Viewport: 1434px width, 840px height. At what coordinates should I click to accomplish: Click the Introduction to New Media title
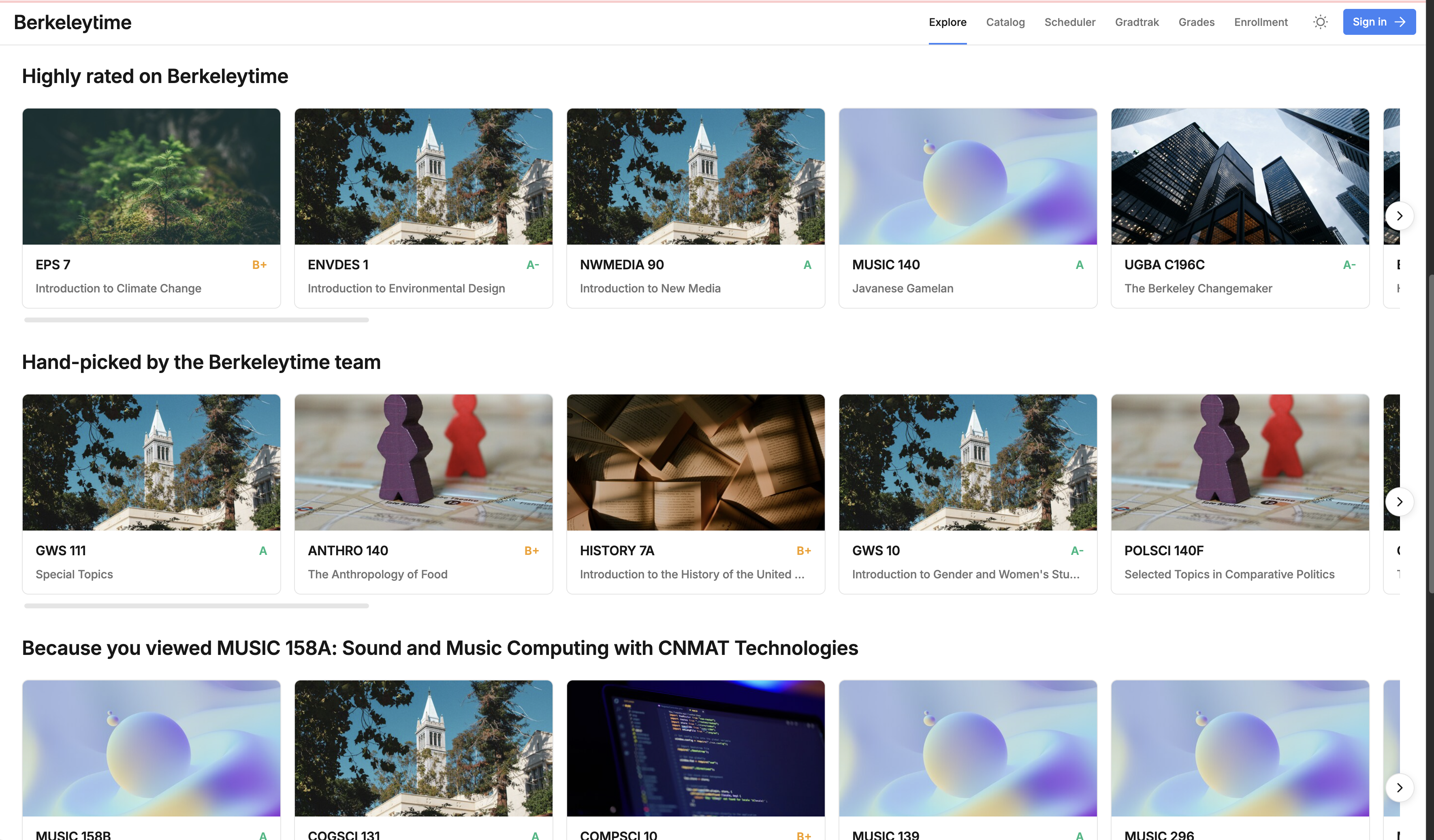(x=650, y=288)
